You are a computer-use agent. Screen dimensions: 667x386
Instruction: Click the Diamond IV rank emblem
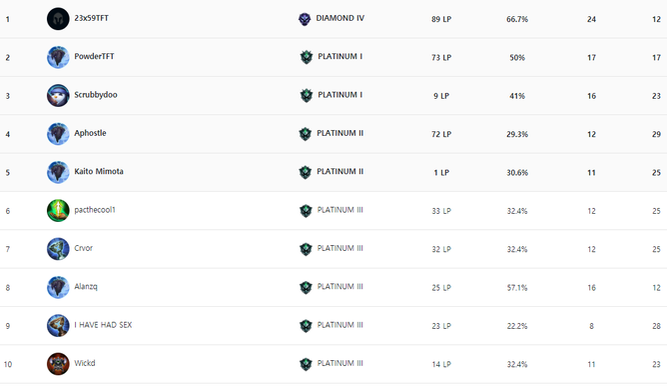[304, 19]
